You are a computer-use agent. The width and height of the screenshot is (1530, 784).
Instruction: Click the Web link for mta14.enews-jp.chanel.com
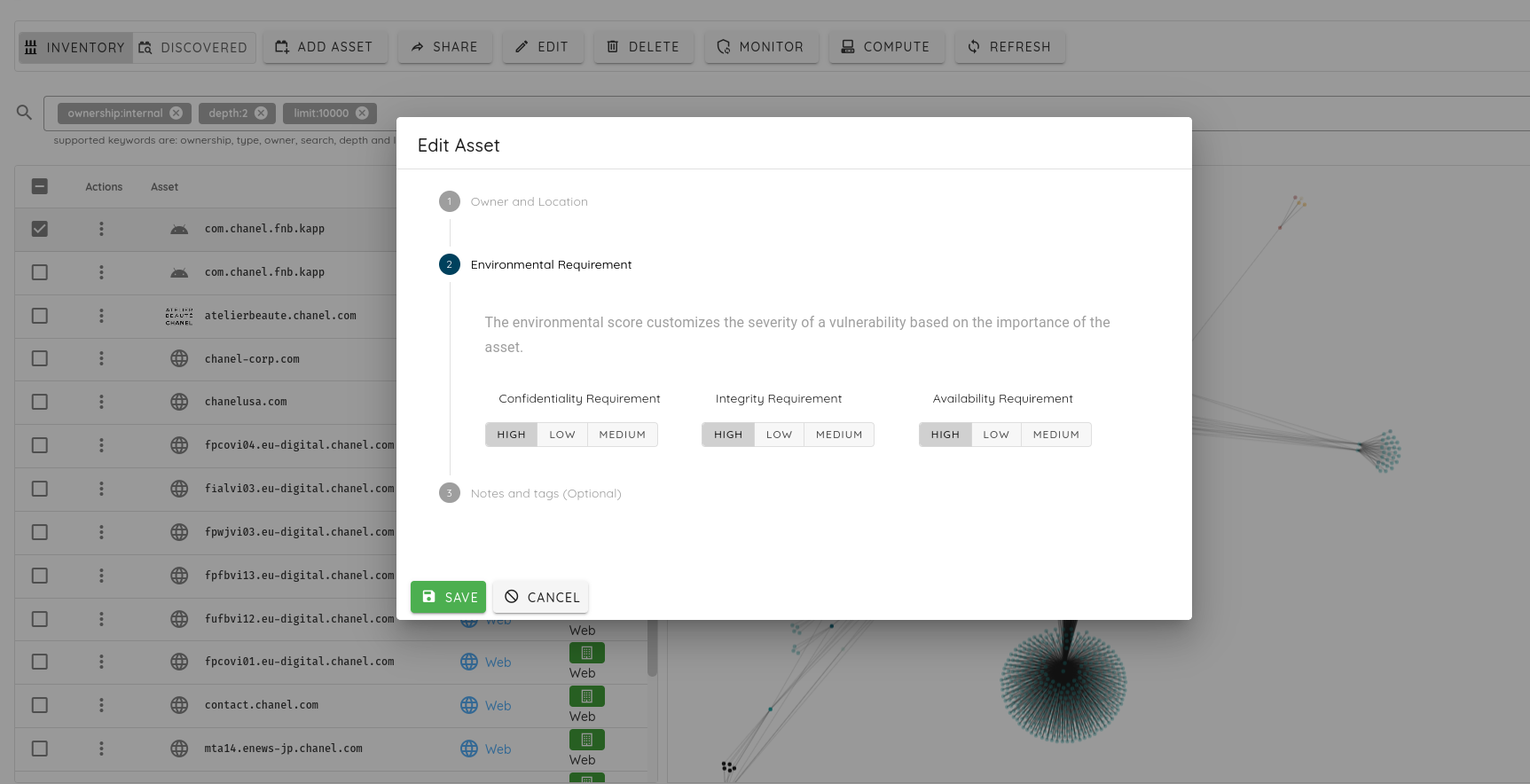(x=498, y=749)
